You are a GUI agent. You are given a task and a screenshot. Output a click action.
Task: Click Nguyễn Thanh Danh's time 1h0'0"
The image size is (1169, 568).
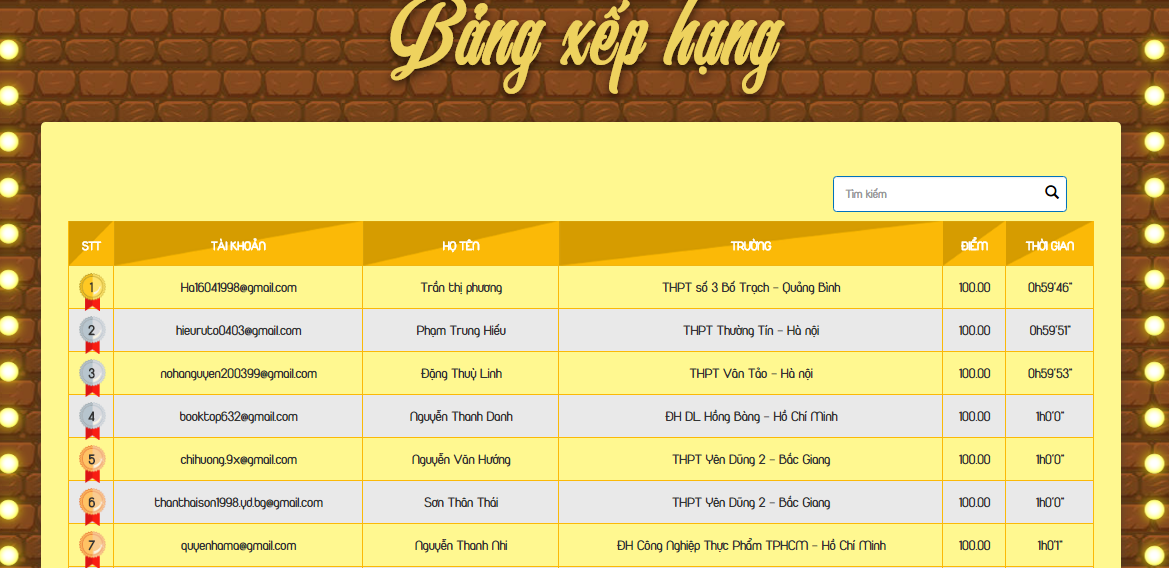(1050, 417)
